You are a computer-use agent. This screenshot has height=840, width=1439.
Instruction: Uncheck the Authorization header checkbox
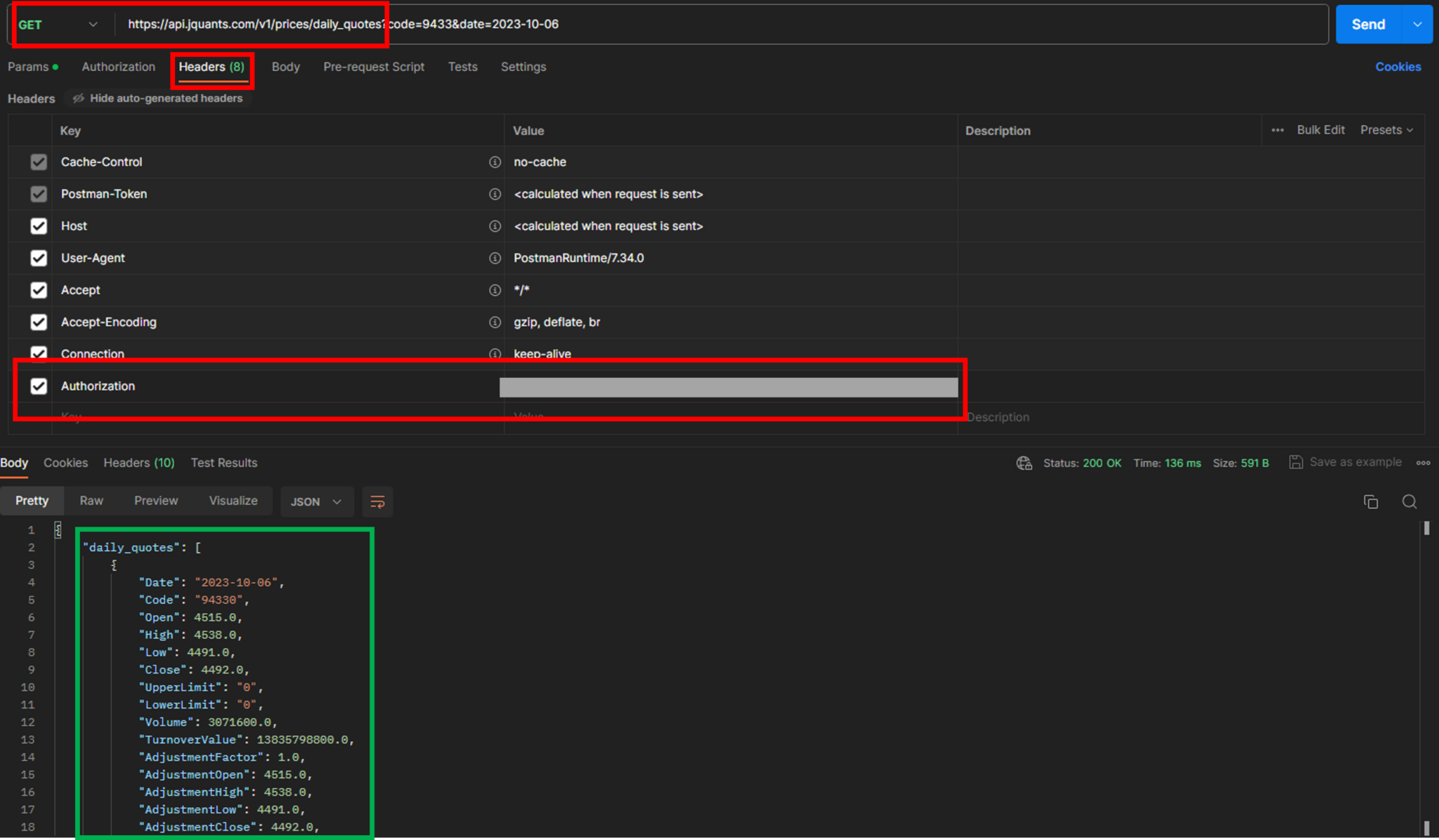(39, 386)
